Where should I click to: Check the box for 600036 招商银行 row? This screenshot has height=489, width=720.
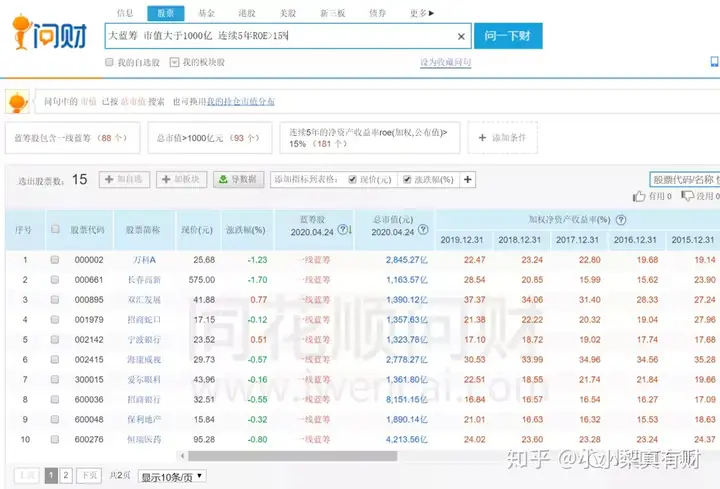(55, 399)
